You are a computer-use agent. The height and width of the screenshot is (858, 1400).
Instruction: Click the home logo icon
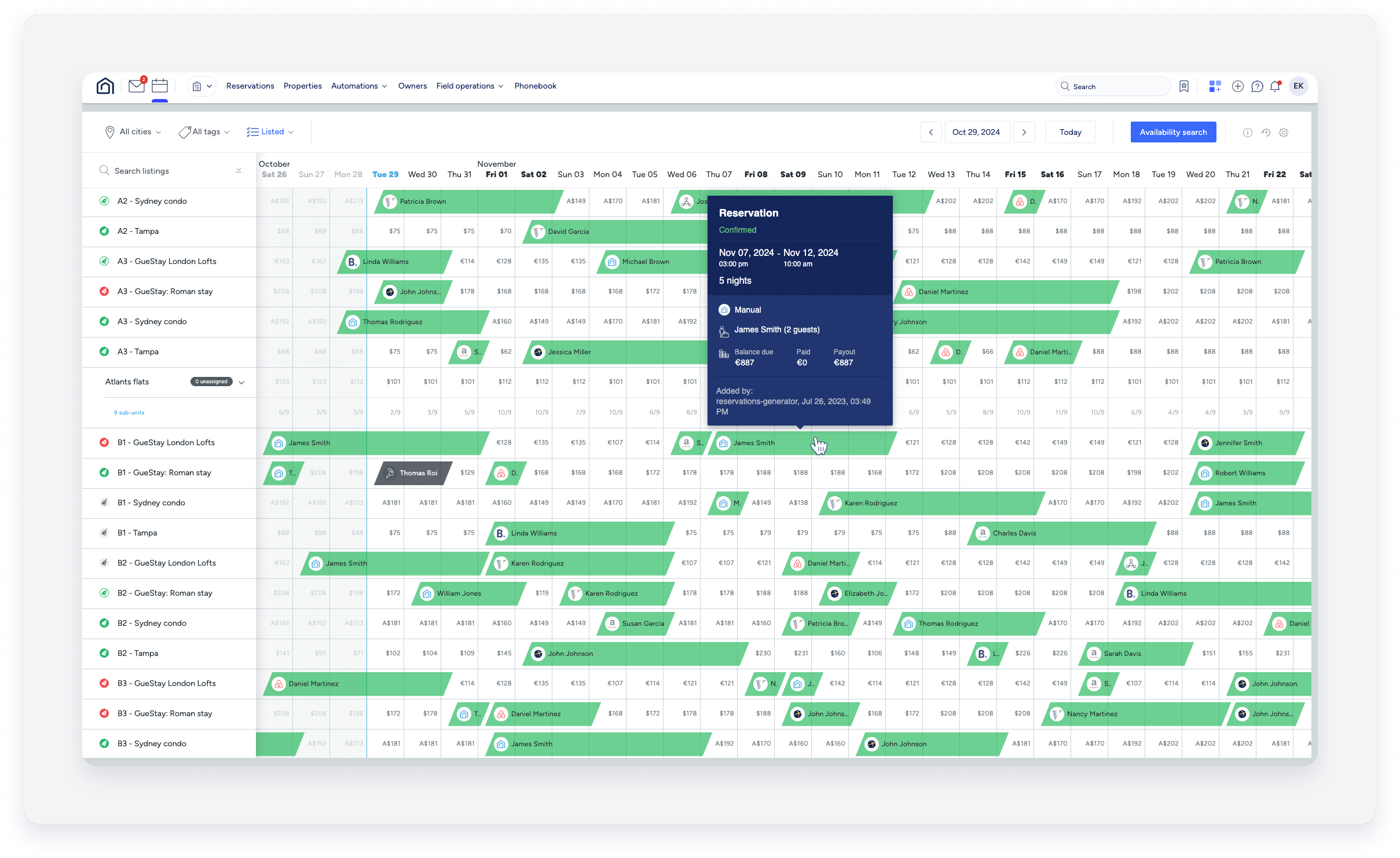coord(105,86)
